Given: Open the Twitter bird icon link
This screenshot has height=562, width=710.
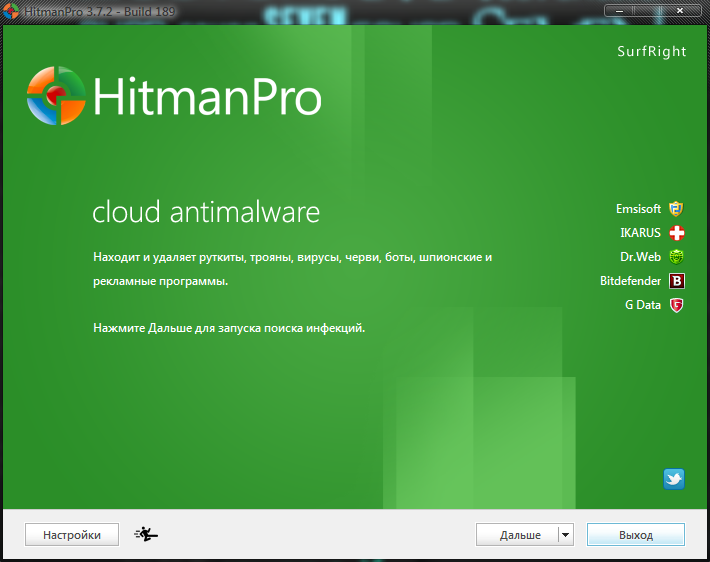Looking at the screenshot, I should [674, 479].
